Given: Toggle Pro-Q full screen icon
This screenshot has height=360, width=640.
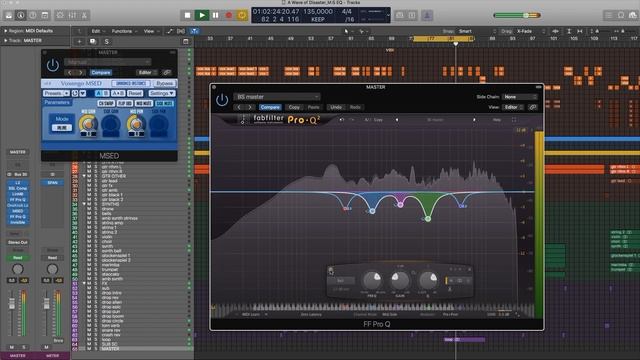Looking at the screenshot, I should [514, 120].
